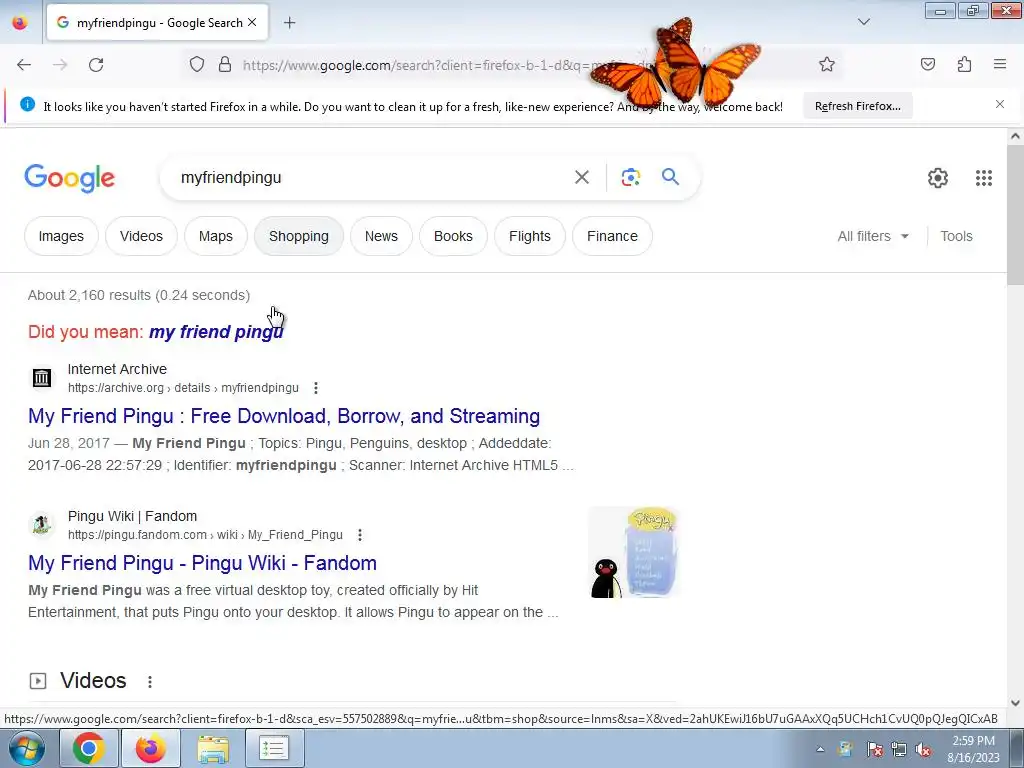Image resolution: width=1024 pixels, height=768 pixels.
Task: Click the pingu.fandom.com wiki URL text
Action: (205, 535)
